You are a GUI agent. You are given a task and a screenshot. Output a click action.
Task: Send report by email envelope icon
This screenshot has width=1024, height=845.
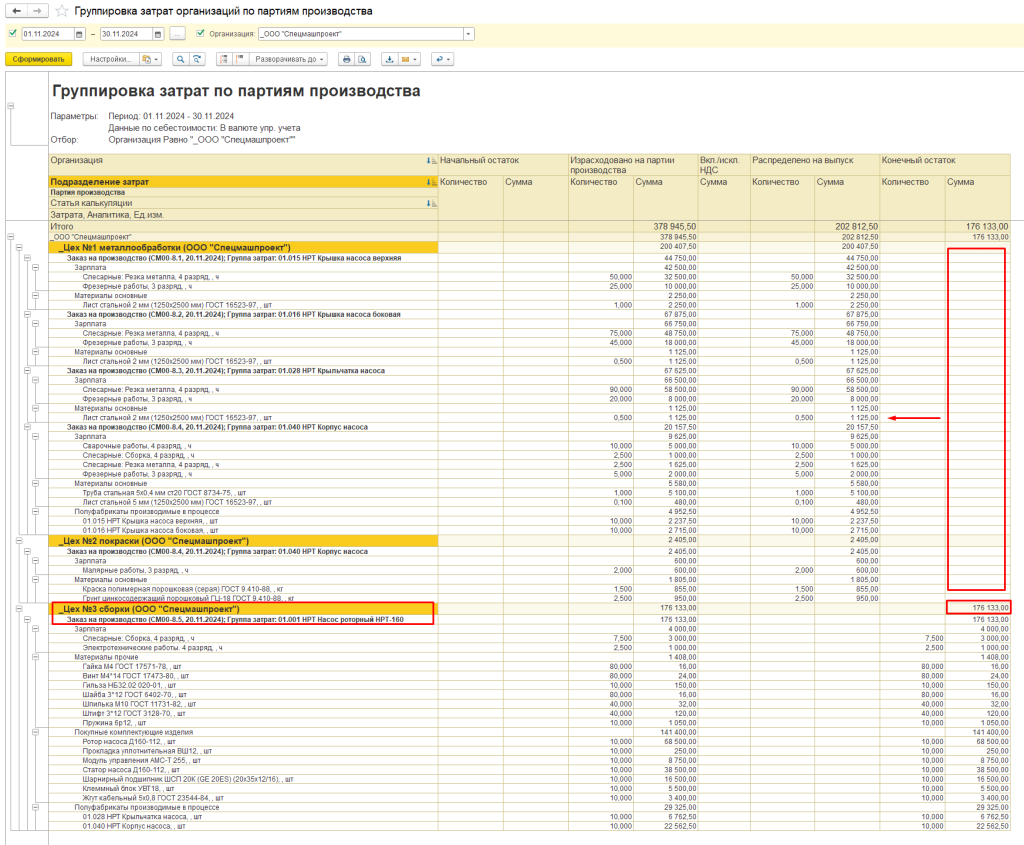coord(409,59)
